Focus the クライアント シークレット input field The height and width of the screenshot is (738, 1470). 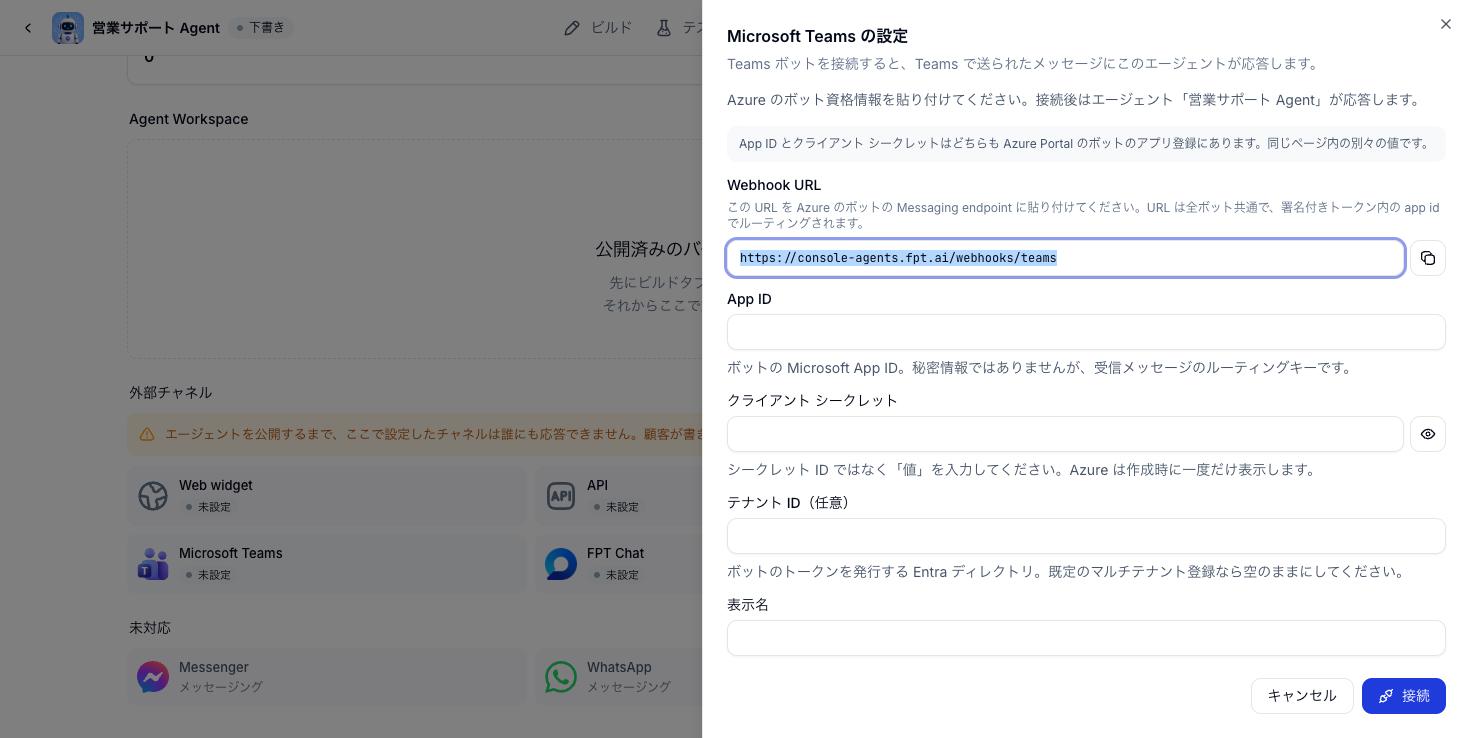point(1066,434)
